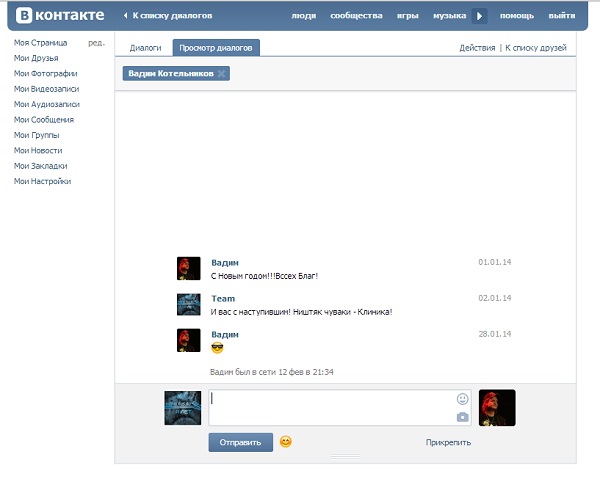Open emoji picker in message field
This screenshot has width=600, height=479.
462,399
